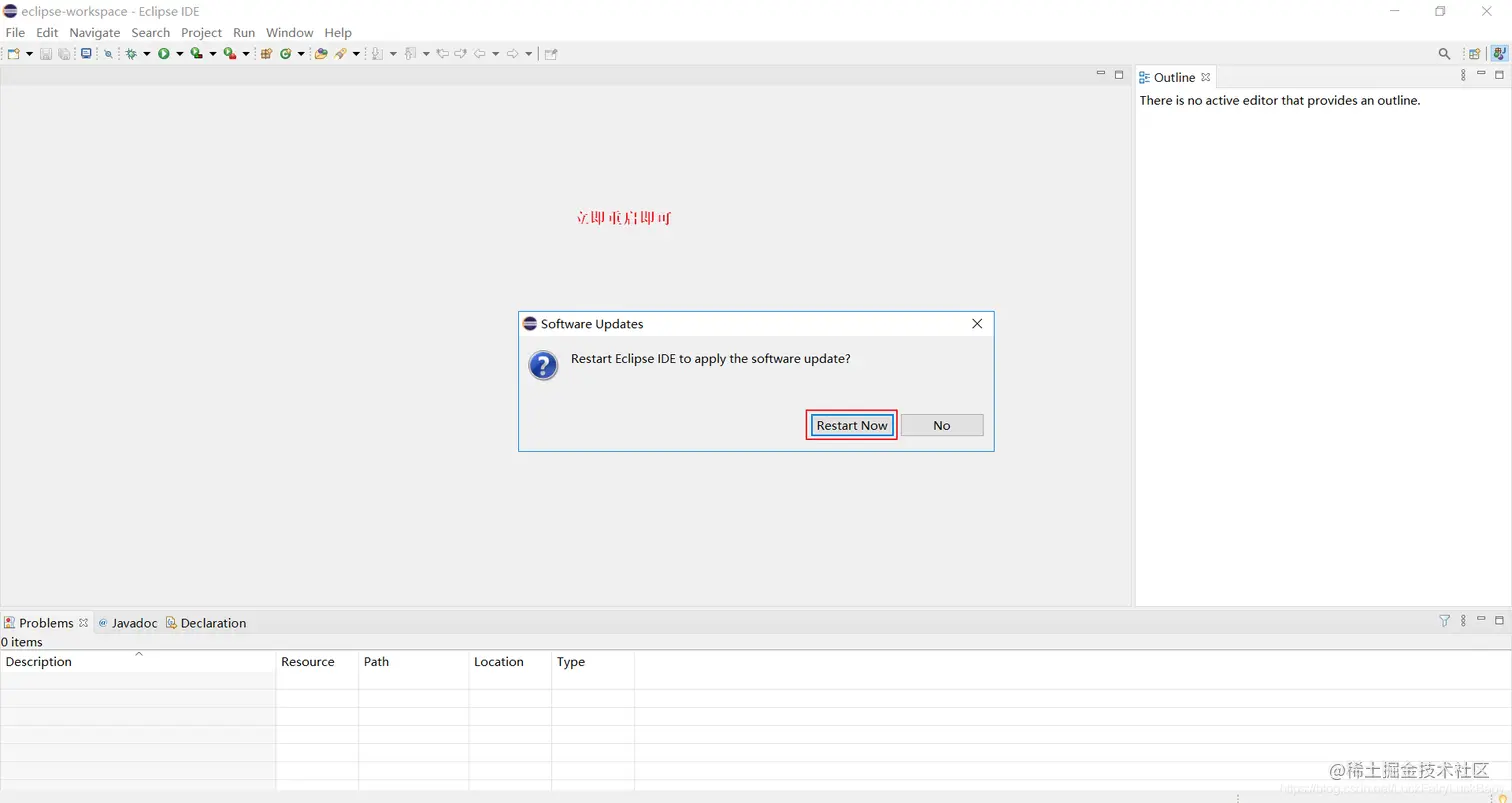The image size is (1512, 803).
Task: Sort by the Location column header
Action: point(510,661)
